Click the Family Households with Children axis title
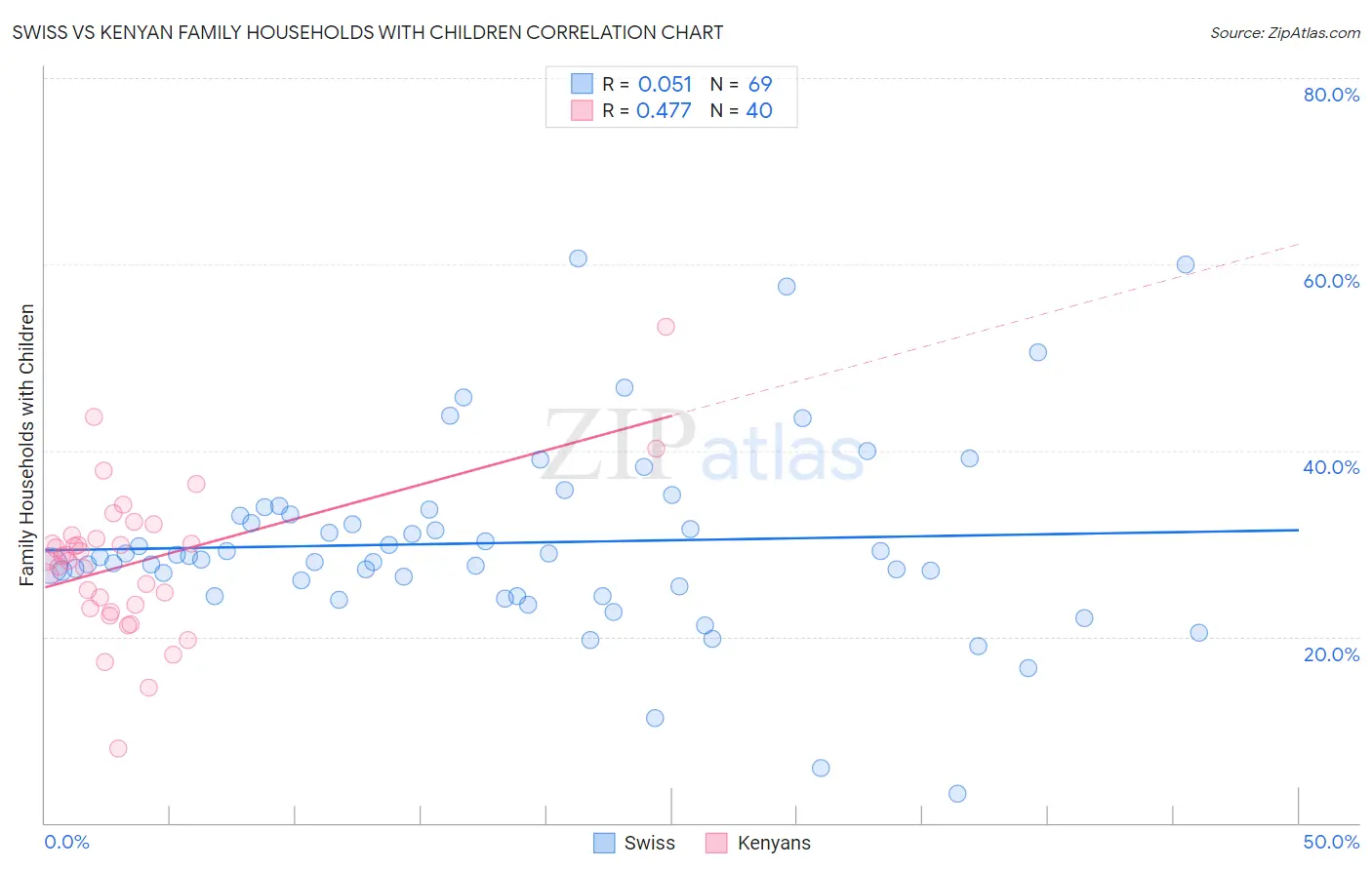This screenshot has width=1372, height=870. 26,445
